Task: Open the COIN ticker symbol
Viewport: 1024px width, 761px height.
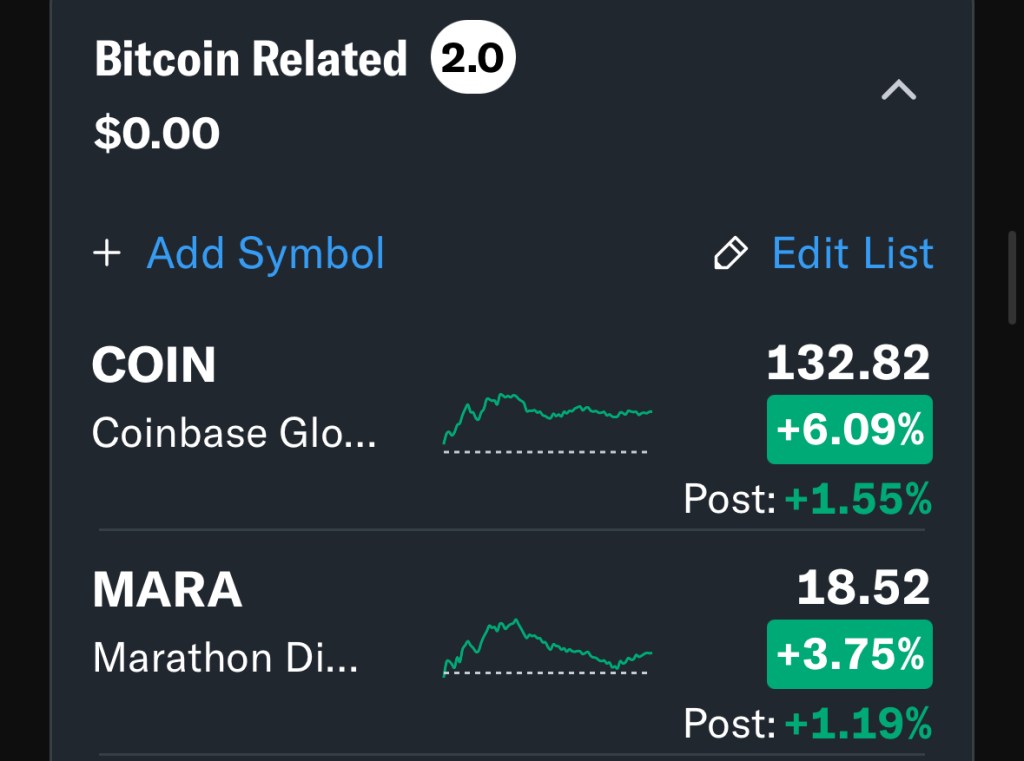Action: click(x=154, y=366)
